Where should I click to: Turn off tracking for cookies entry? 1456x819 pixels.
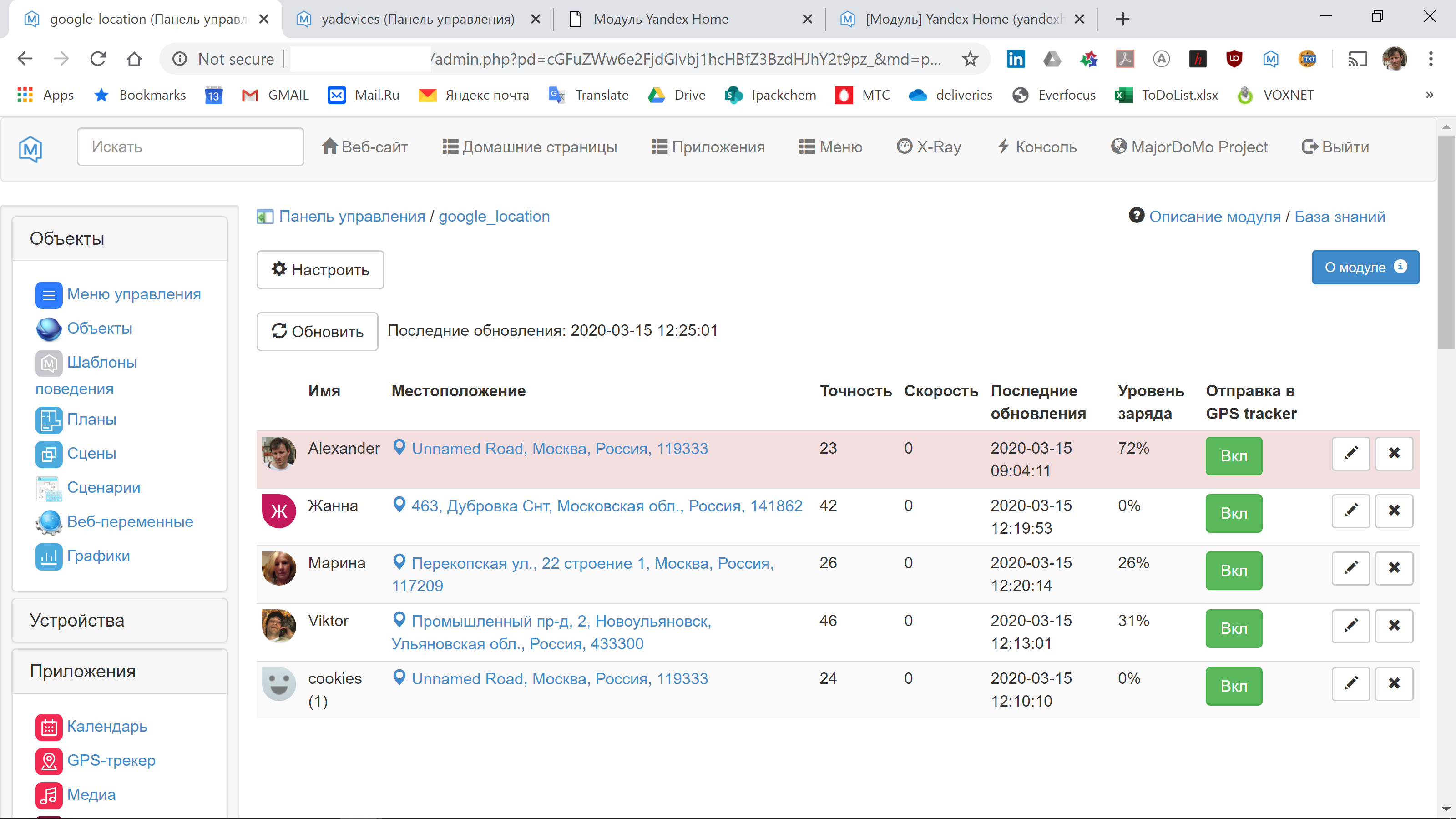pyautogui.click(x=1234, y=686)
